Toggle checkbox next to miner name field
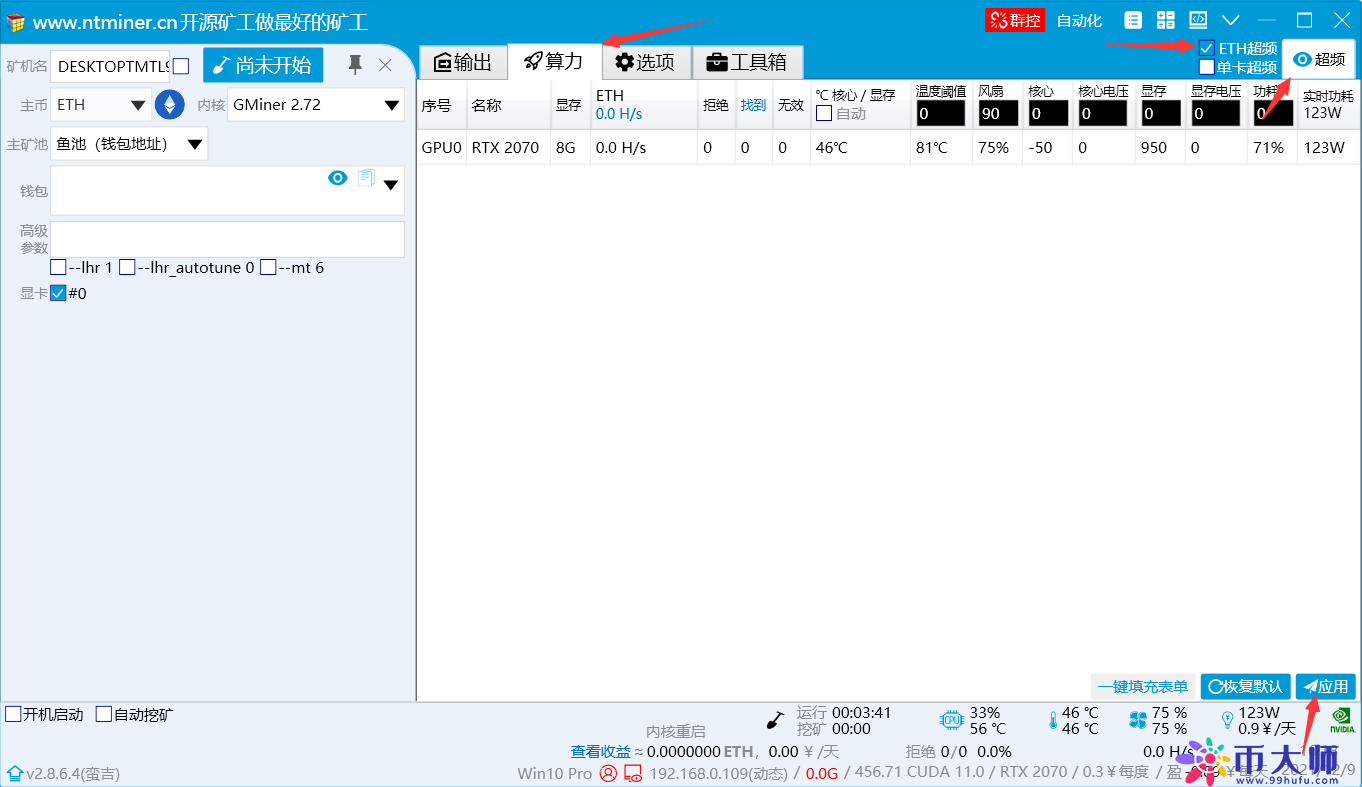 (181, 66)
